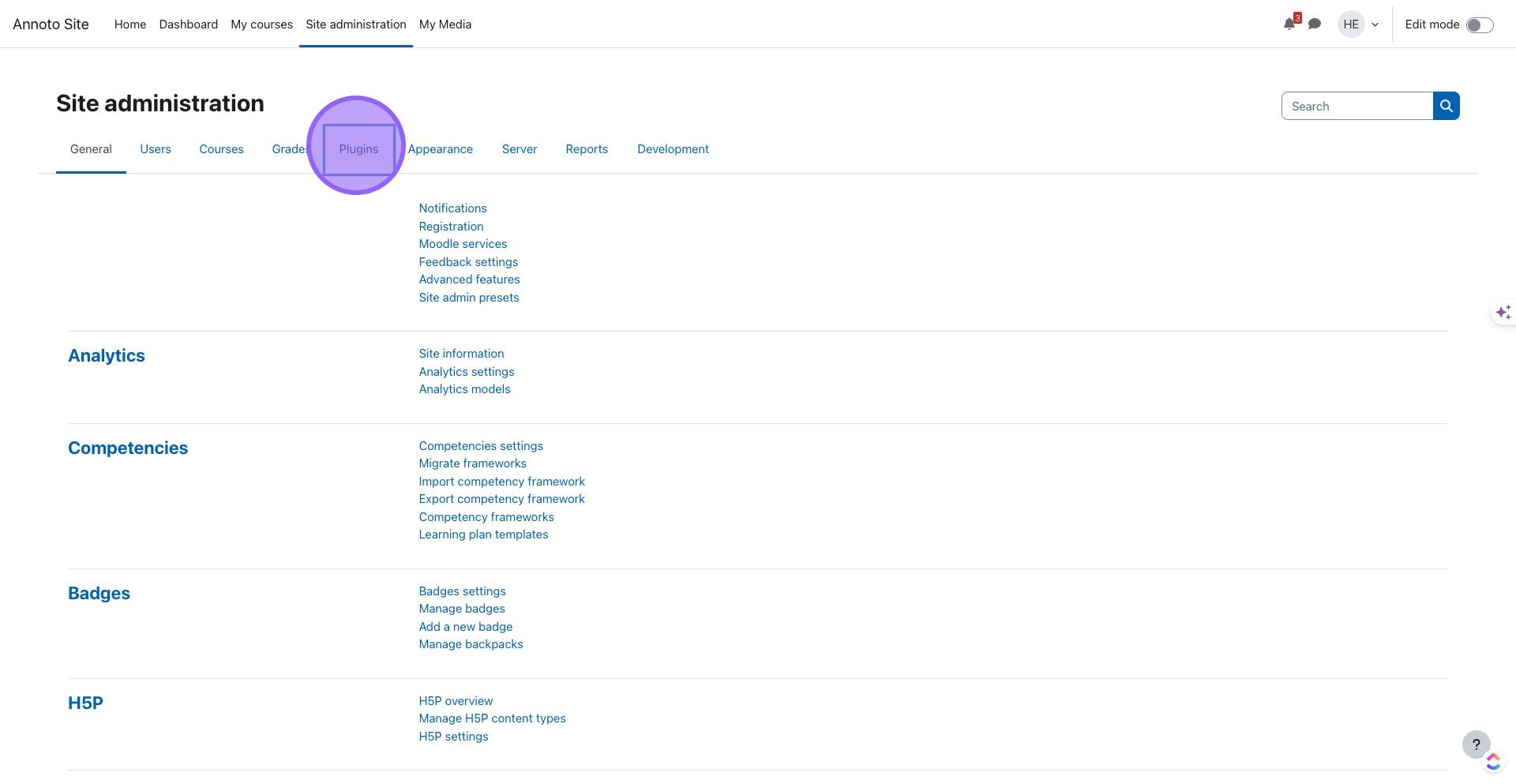Open the Analytics section heading

pyautogui.click(x=107, y=355)
